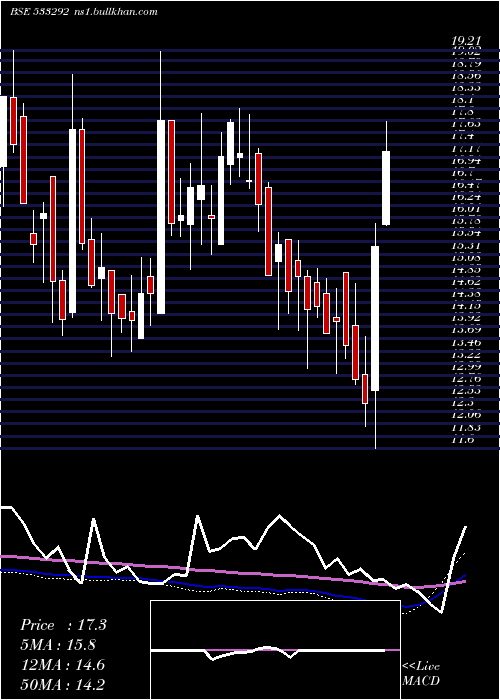Click the '14.62' price axis label
Screen dimensions: 500x700
[x=466, y=282]
